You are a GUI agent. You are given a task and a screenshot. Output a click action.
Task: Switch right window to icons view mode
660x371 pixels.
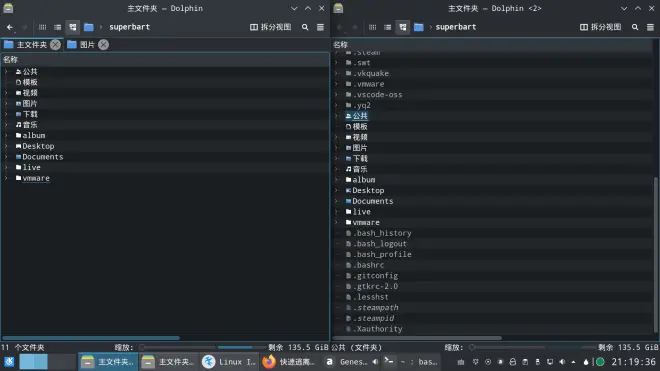(373, 27)
